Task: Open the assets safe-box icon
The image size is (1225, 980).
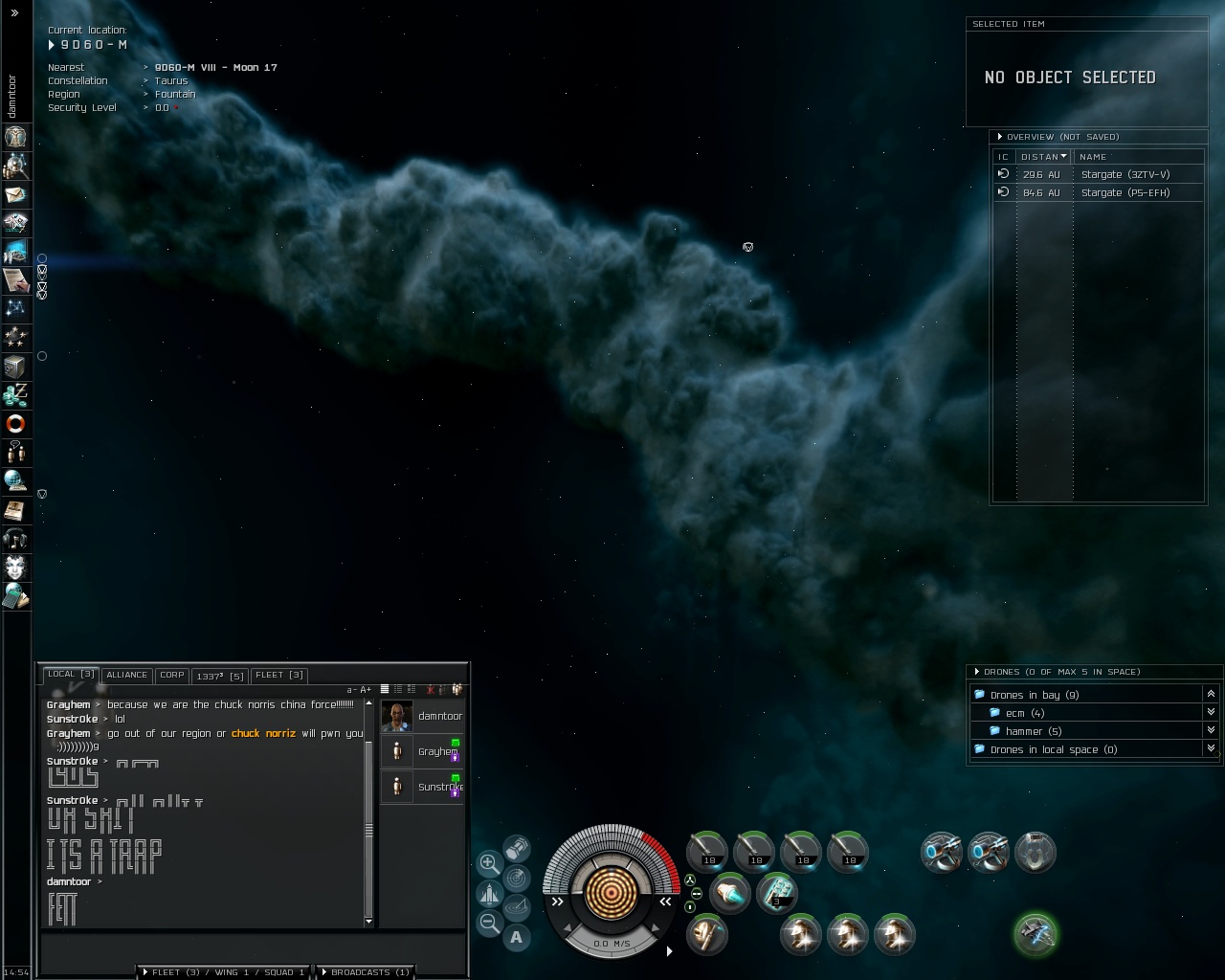Action: coord(15,366)
